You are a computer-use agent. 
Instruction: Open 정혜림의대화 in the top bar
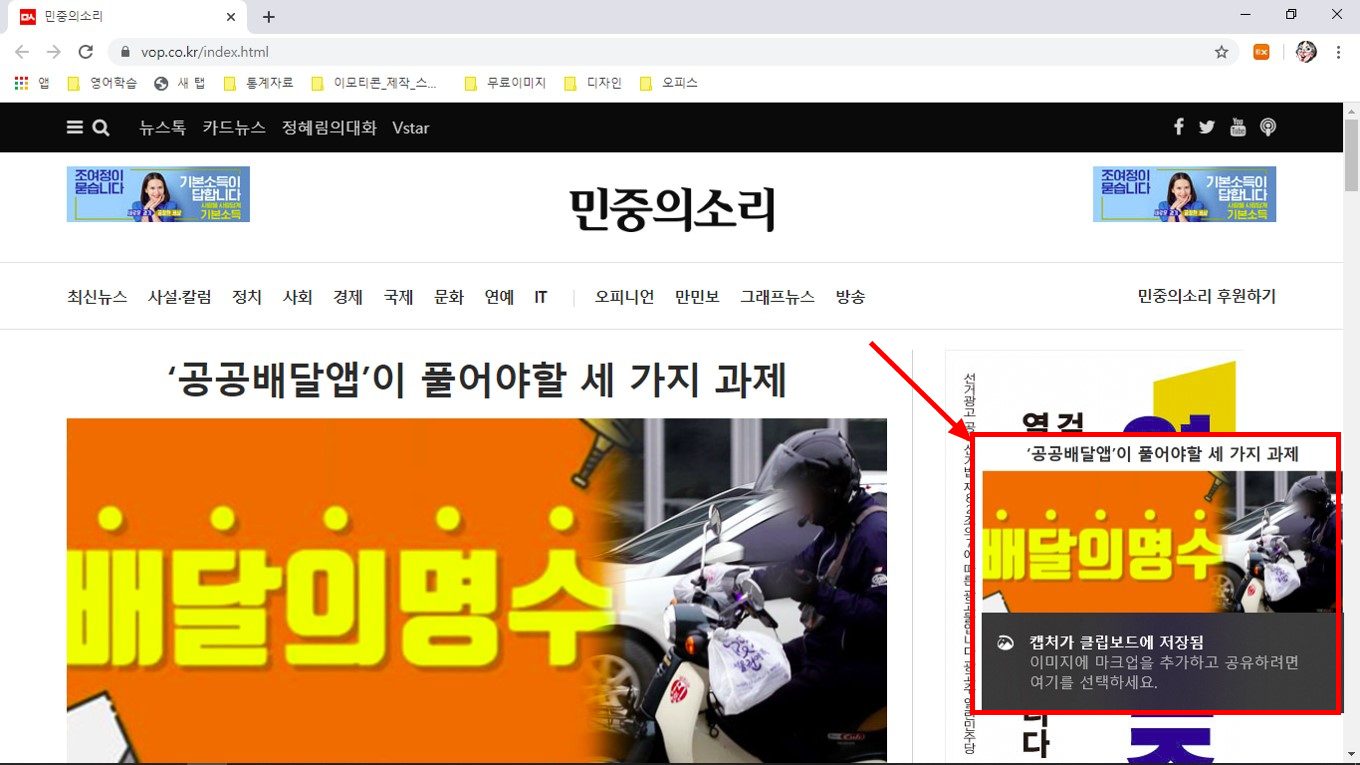329,127
